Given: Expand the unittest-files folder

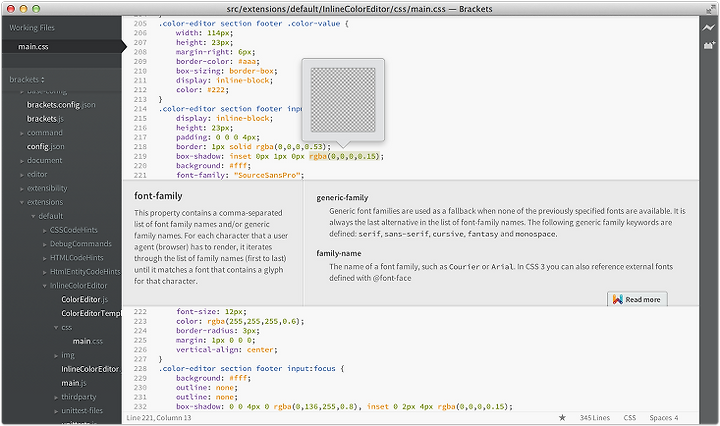Looking at the screenshot, I should (x=56, y=411).
